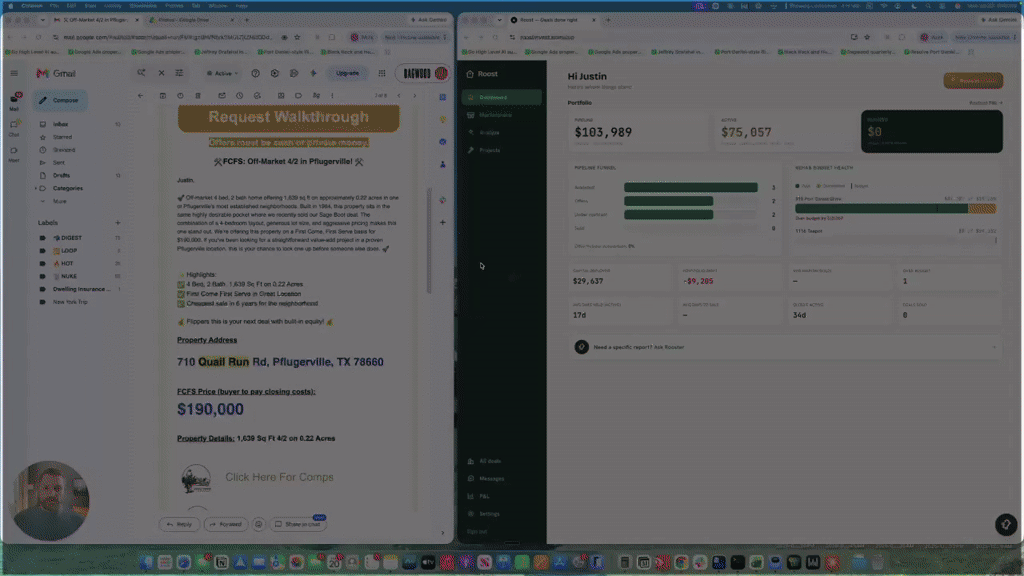Show the next email arrow
This screenshot has height=576, width=1024.
pos(415,95)
